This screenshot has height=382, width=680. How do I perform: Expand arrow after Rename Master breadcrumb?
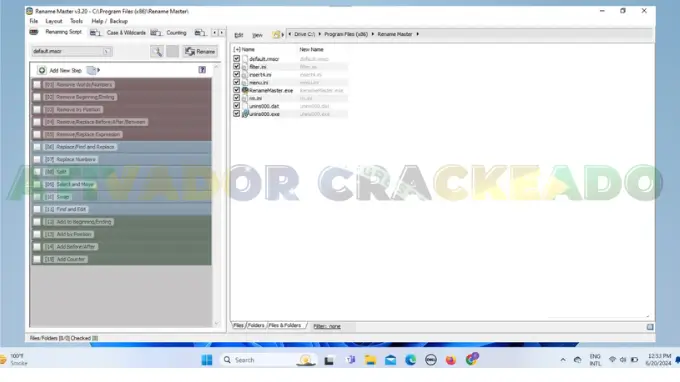click(x=418, y=34)
